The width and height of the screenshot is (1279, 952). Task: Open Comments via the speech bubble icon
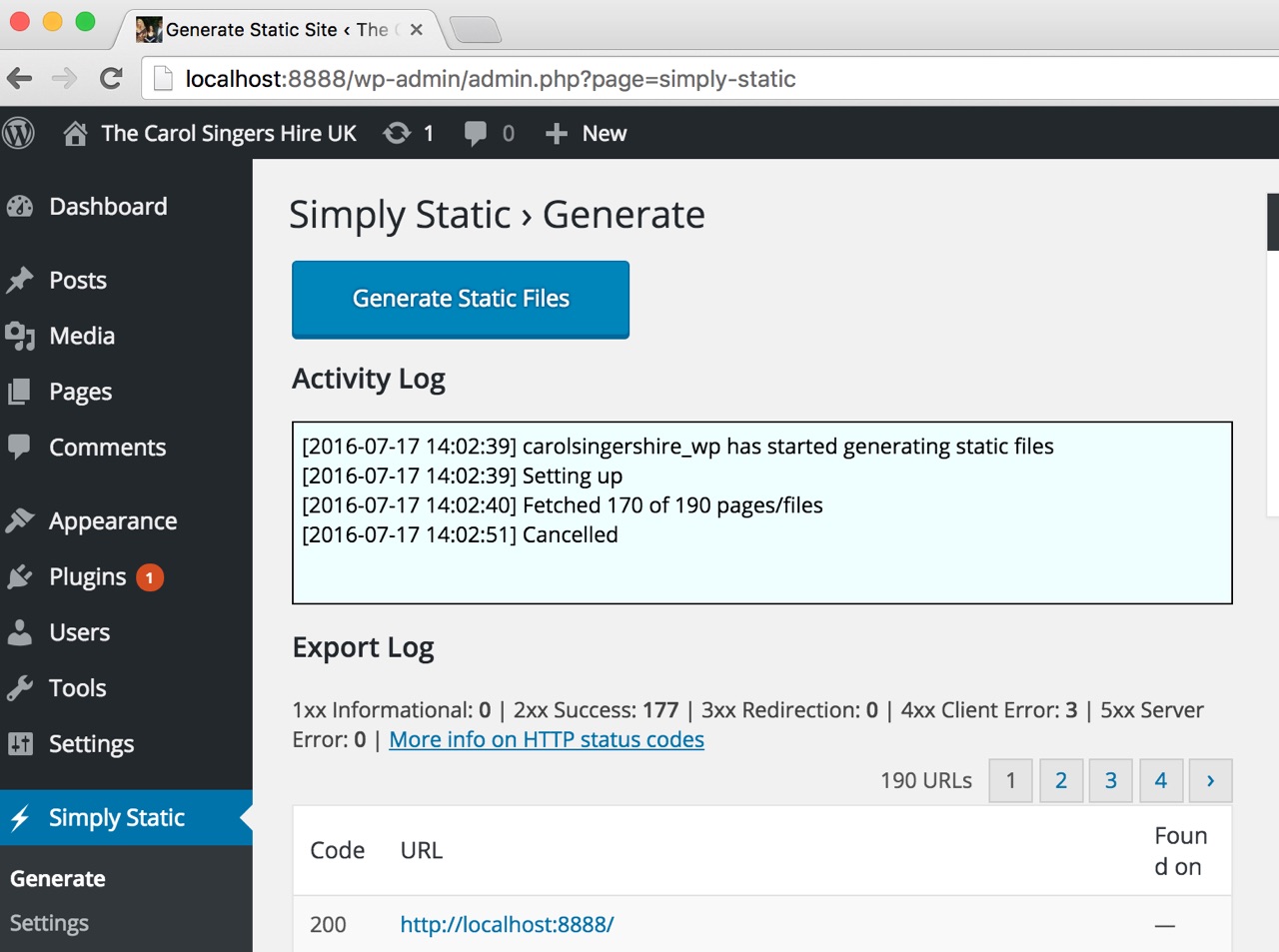(x=21, y=447)
